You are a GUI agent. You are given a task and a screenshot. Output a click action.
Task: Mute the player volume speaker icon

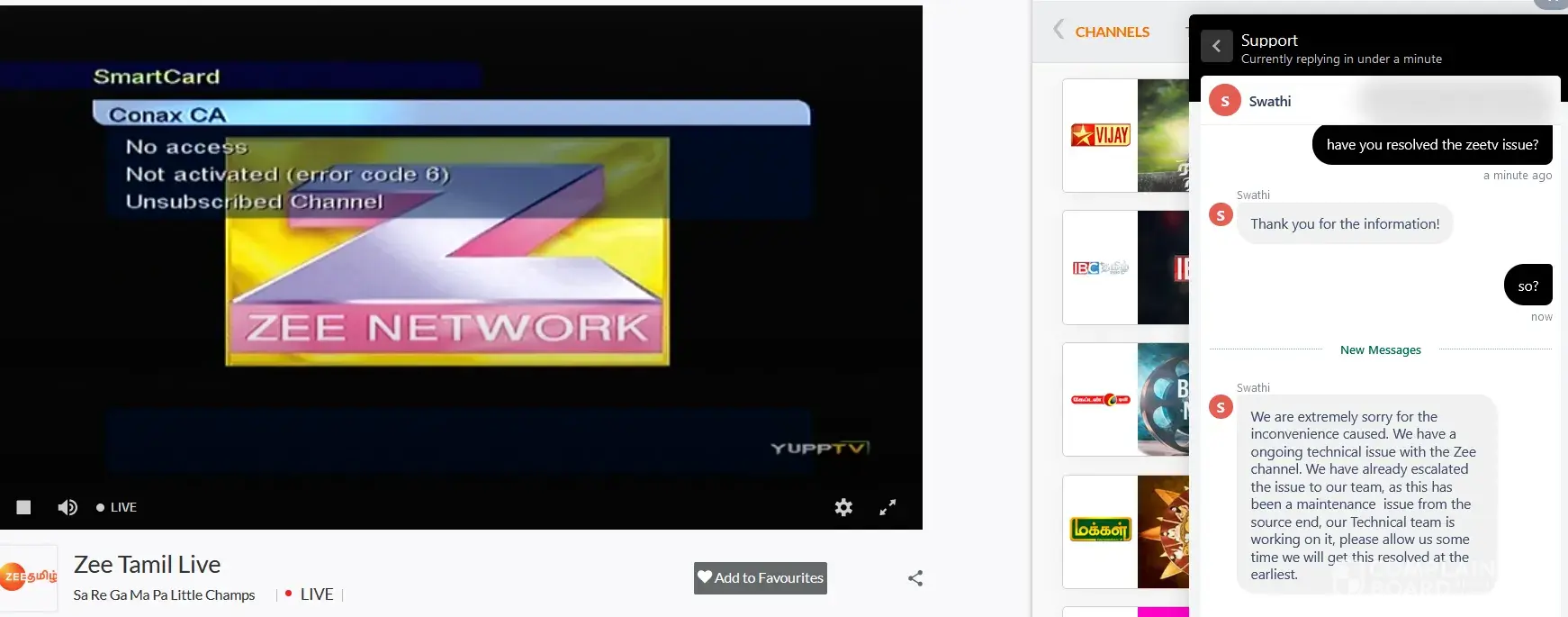68,507
